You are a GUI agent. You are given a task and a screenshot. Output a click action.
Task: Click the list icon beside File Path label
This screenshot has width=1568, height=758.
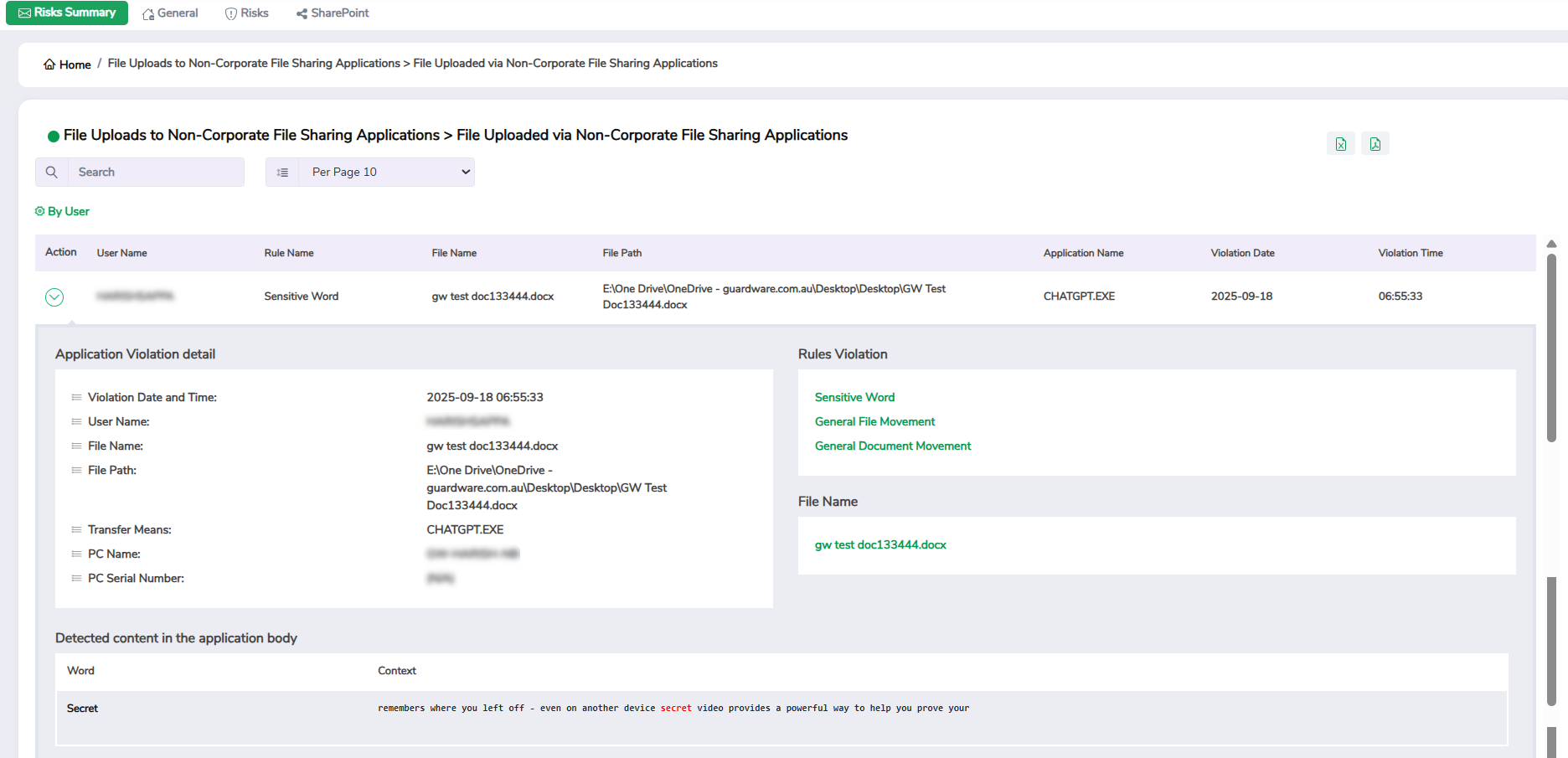(x=76, y=470)
